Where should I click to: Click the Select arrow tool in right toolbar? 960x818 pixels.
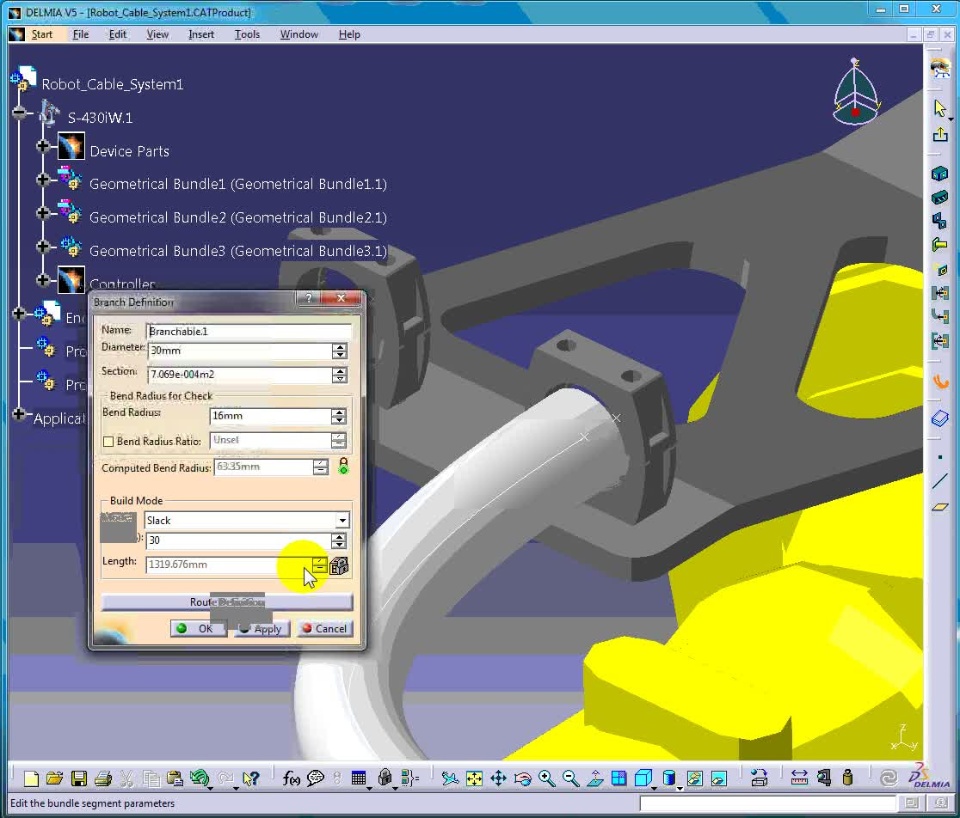coord(940,108)
